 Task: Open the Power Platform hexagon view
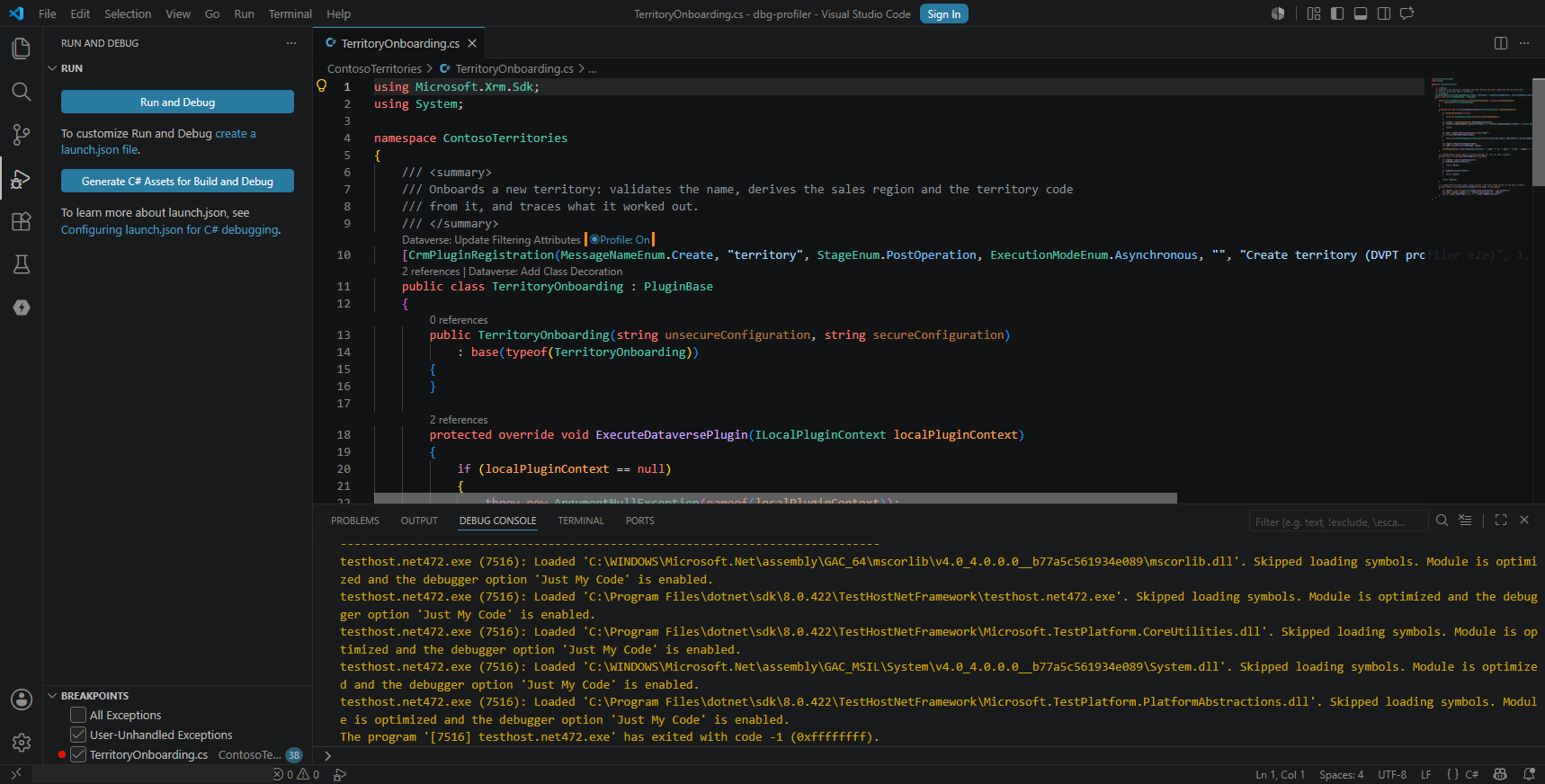click(22, 307)
